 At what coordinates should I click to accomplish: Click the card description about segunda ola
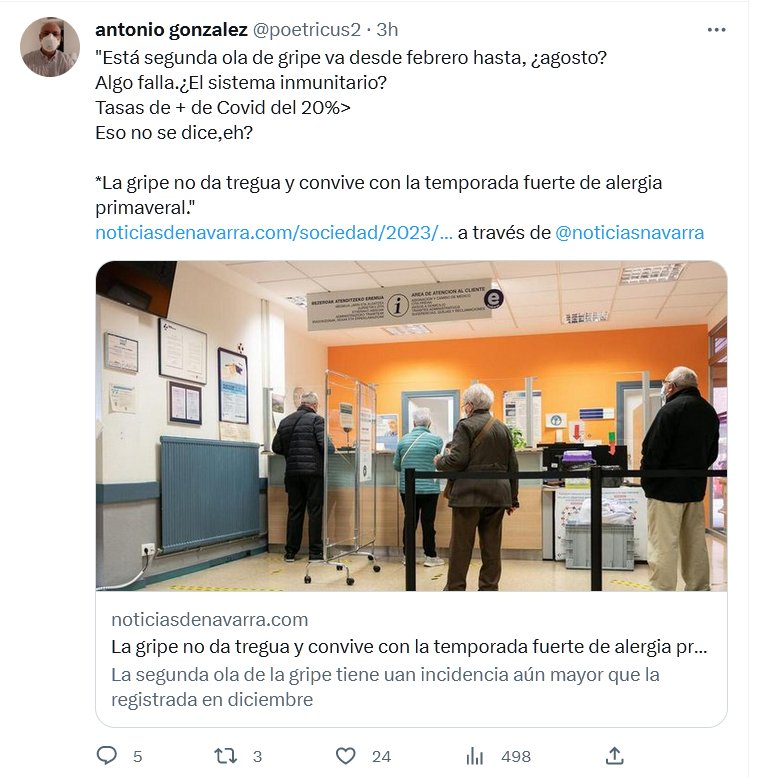point(385,687)
